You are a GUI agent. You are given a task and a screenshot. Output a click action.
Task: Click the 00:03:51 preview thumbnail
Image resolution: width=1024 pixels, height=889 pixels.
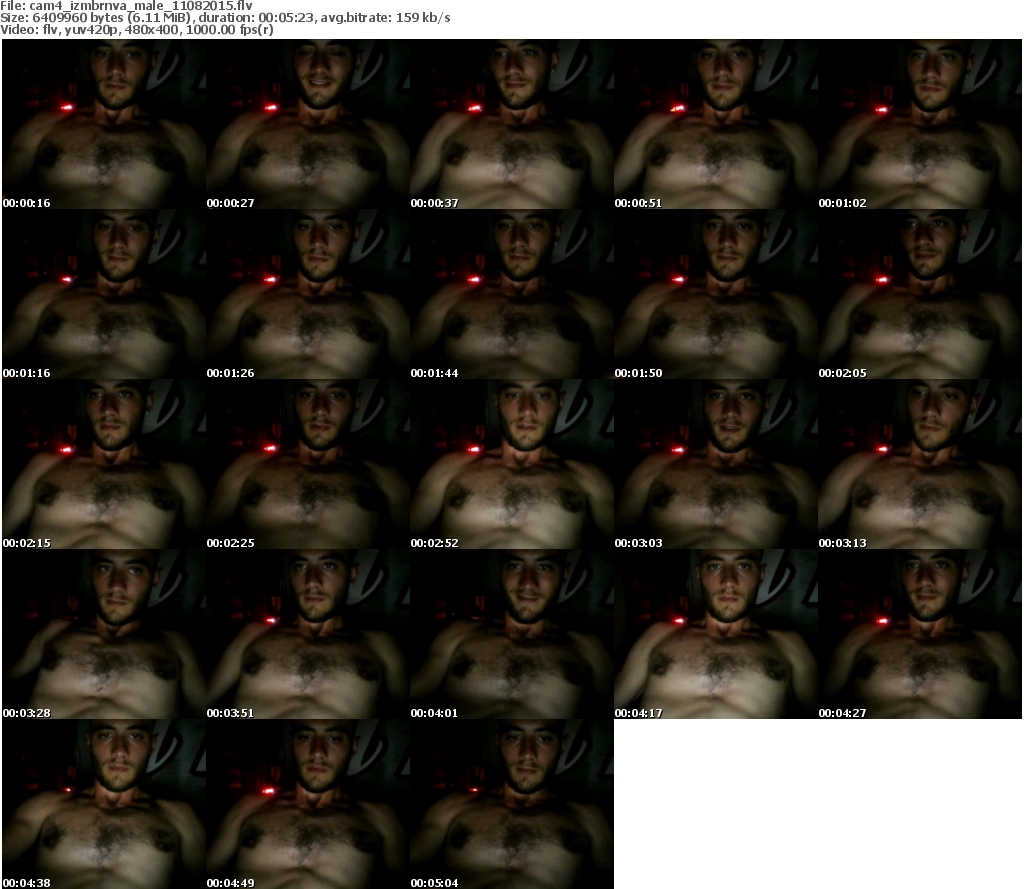pyautogui.click(x=308, y=634)
